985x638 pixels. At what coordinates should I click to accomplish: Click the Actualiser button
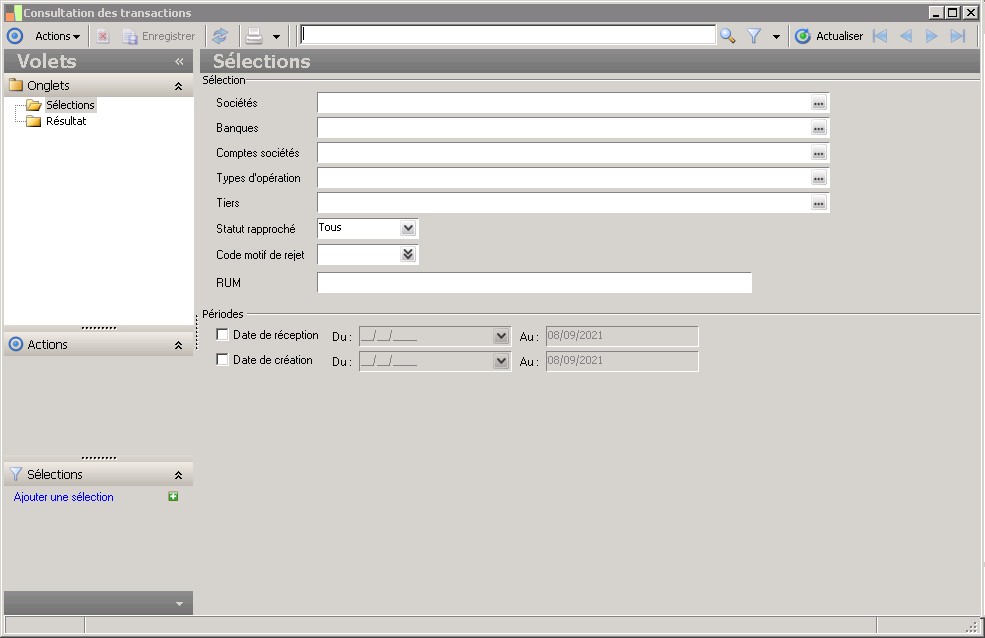829,36
